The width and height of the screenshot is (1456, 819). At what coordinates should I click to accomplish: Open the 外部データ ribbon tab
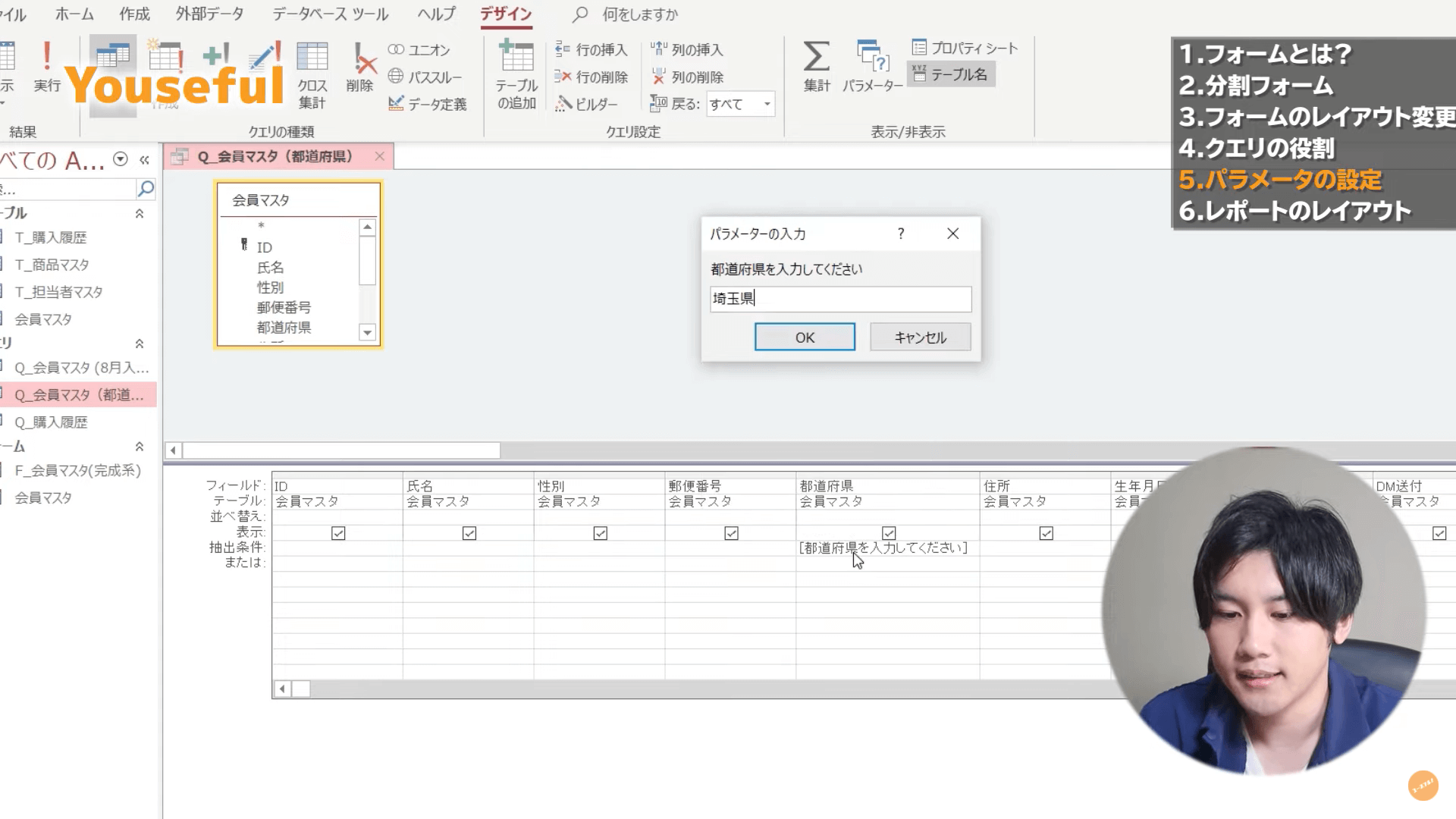pyautogui.click(x=210, y=14)
